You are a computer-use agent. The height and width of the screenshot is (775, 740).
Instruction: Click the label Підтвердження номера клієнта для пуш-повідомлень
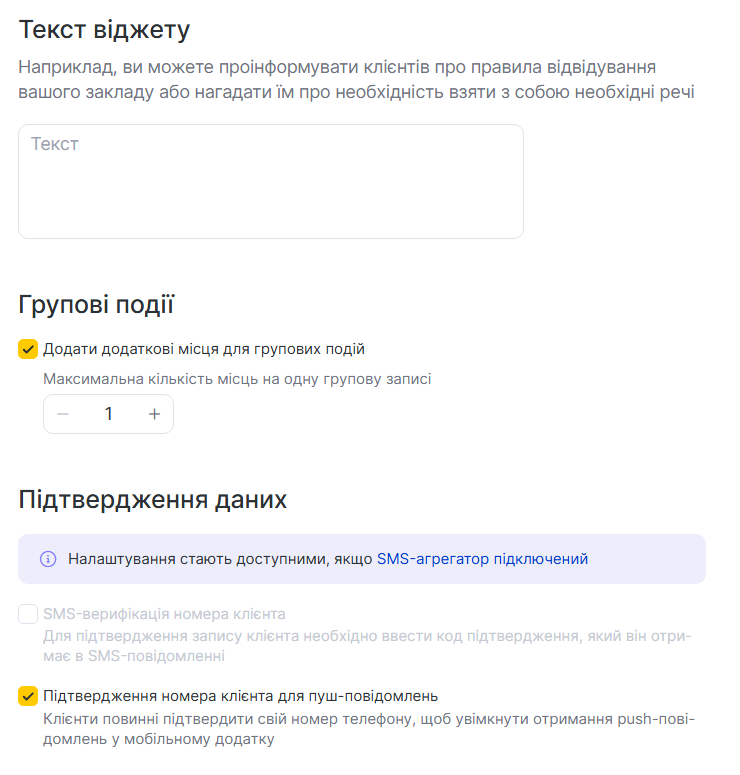241,696
